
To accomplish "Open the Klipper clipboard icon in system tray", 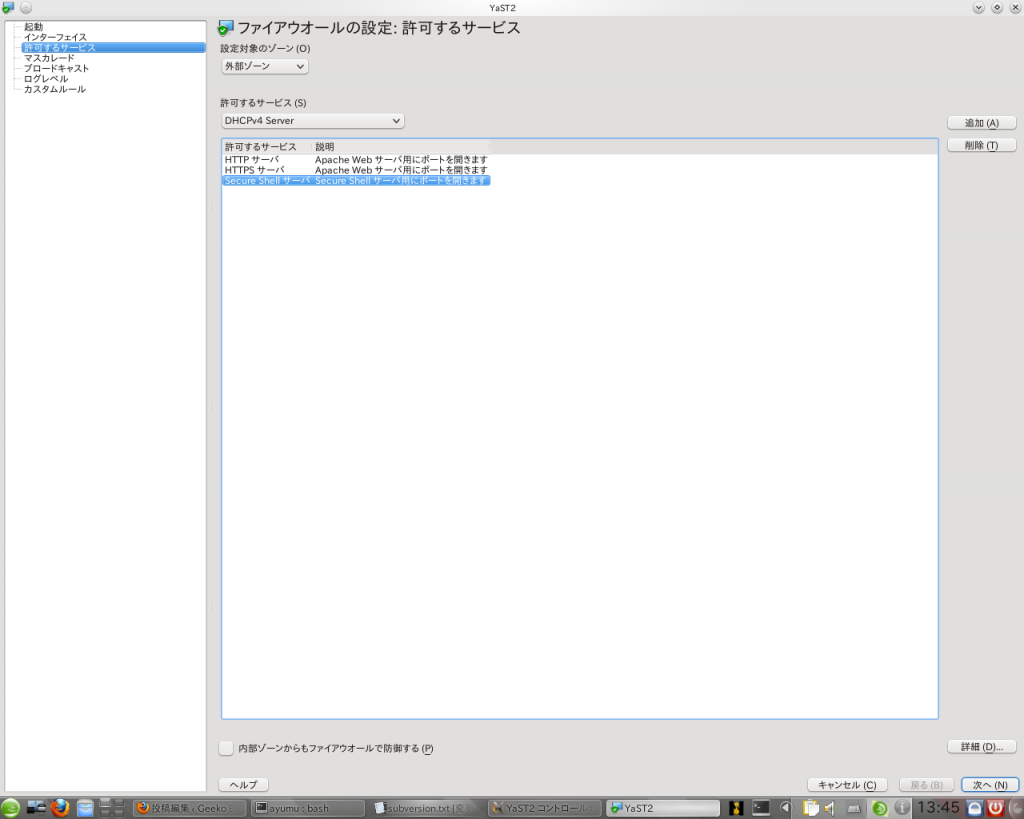I will (x=811, y=806).
